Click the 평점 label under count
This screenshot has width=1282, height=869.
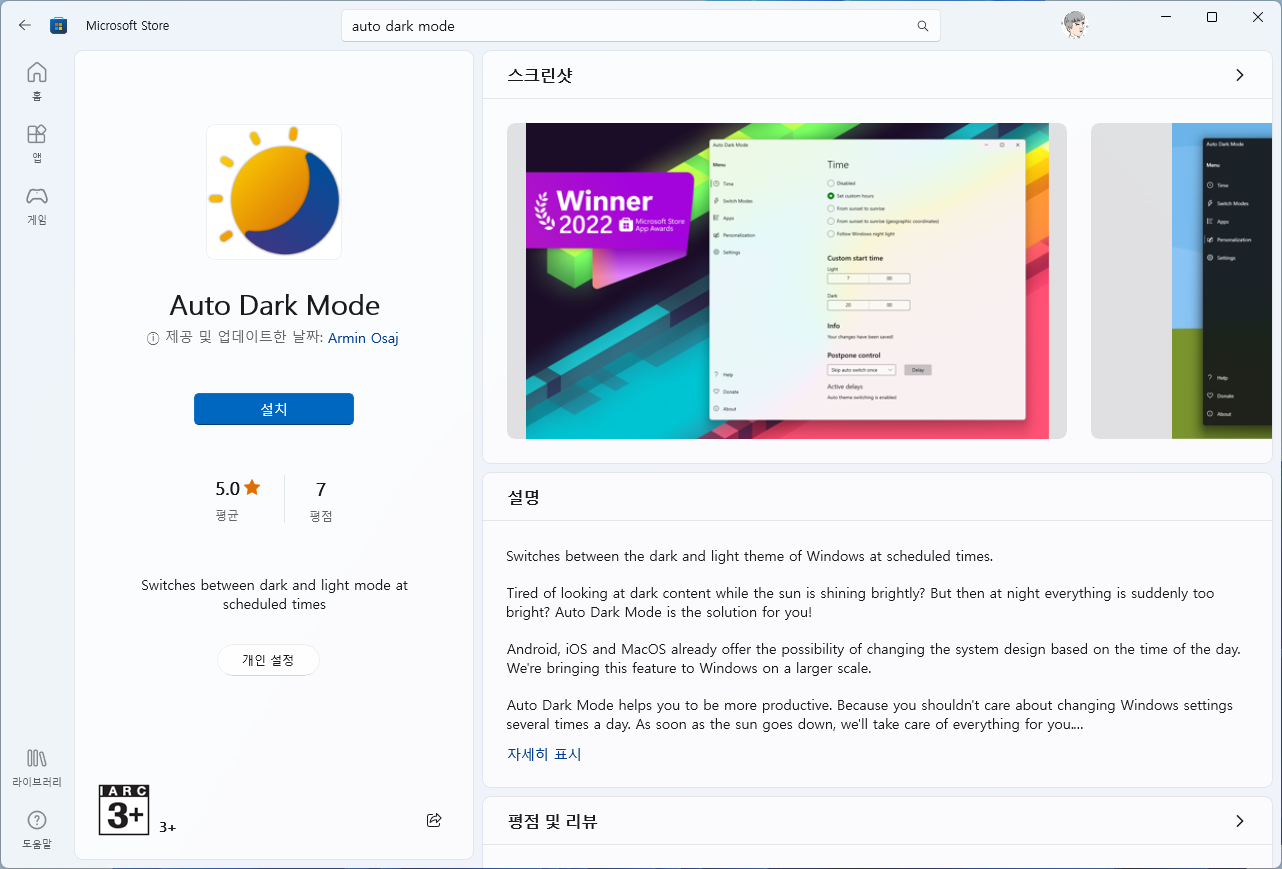[321, 516]
